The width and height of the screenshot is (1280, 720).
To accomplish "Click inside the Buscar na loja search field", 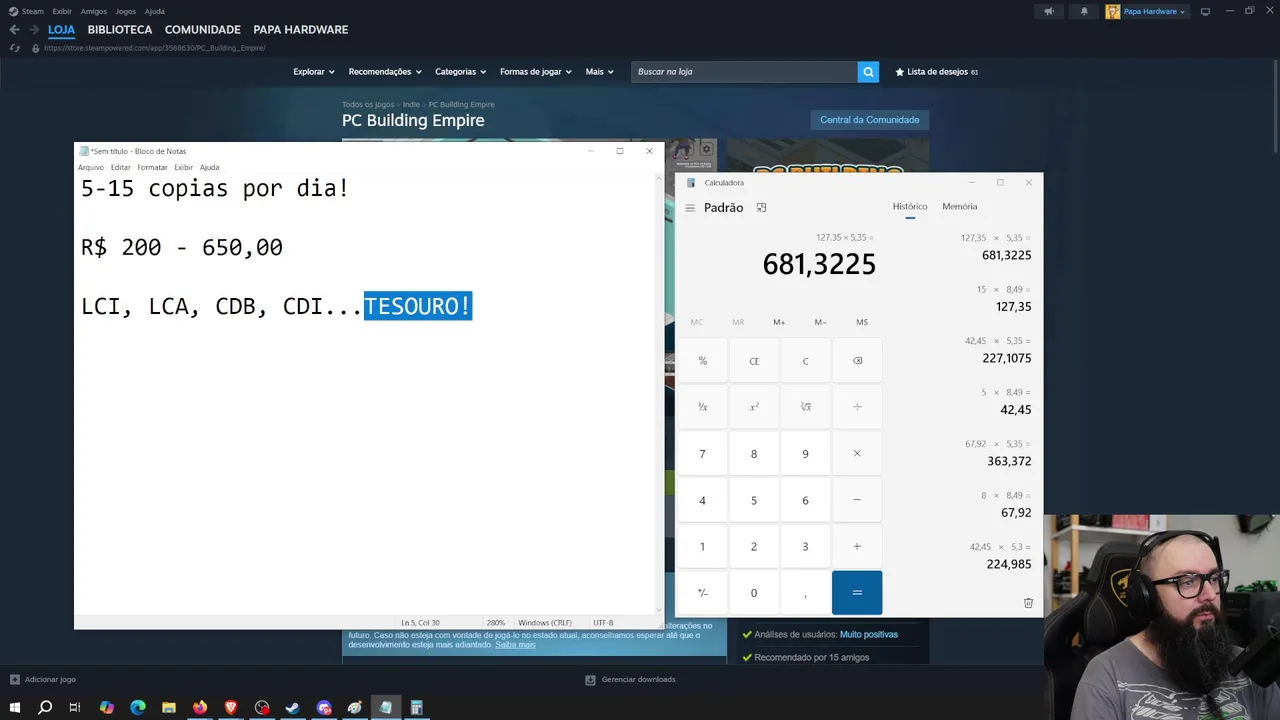I will pos(745,72).
